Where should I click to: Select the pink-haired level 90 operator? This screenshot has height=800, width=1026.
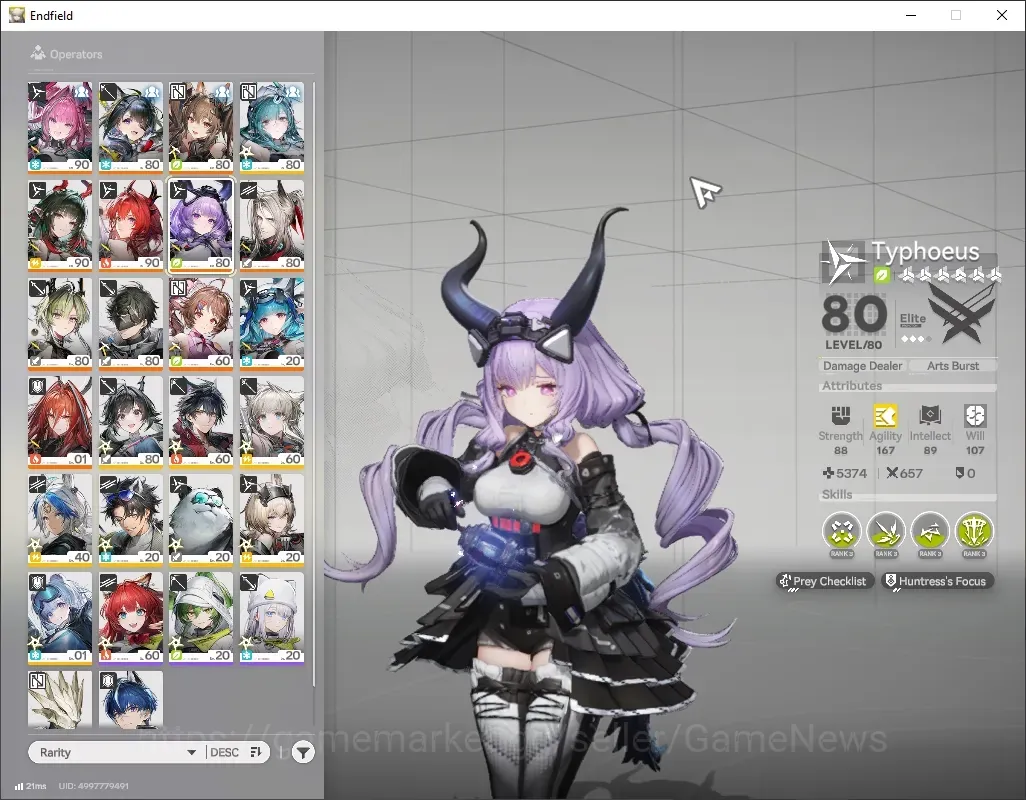point(60,127)
